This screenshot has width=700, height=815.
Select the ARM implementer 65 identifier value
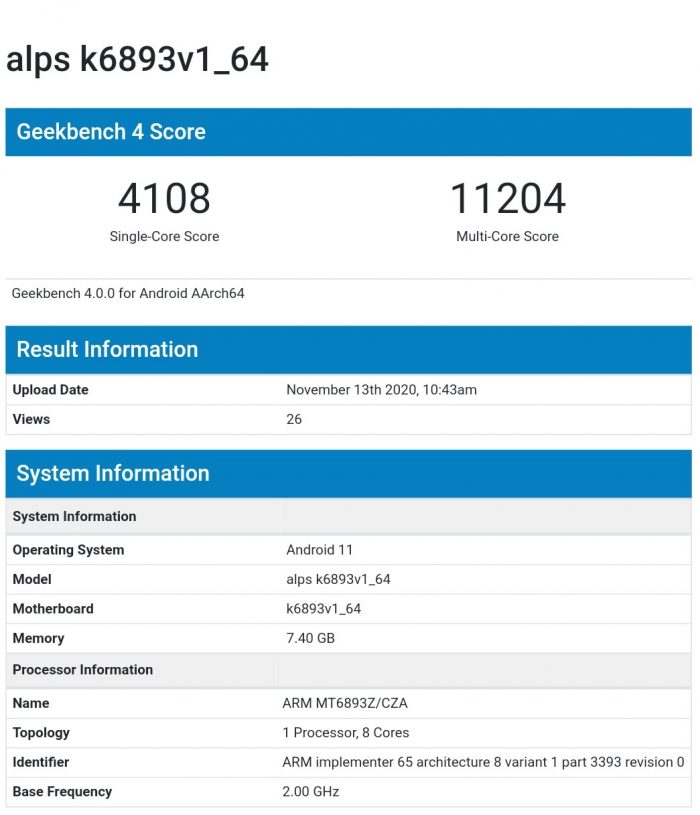pos(483,762)
